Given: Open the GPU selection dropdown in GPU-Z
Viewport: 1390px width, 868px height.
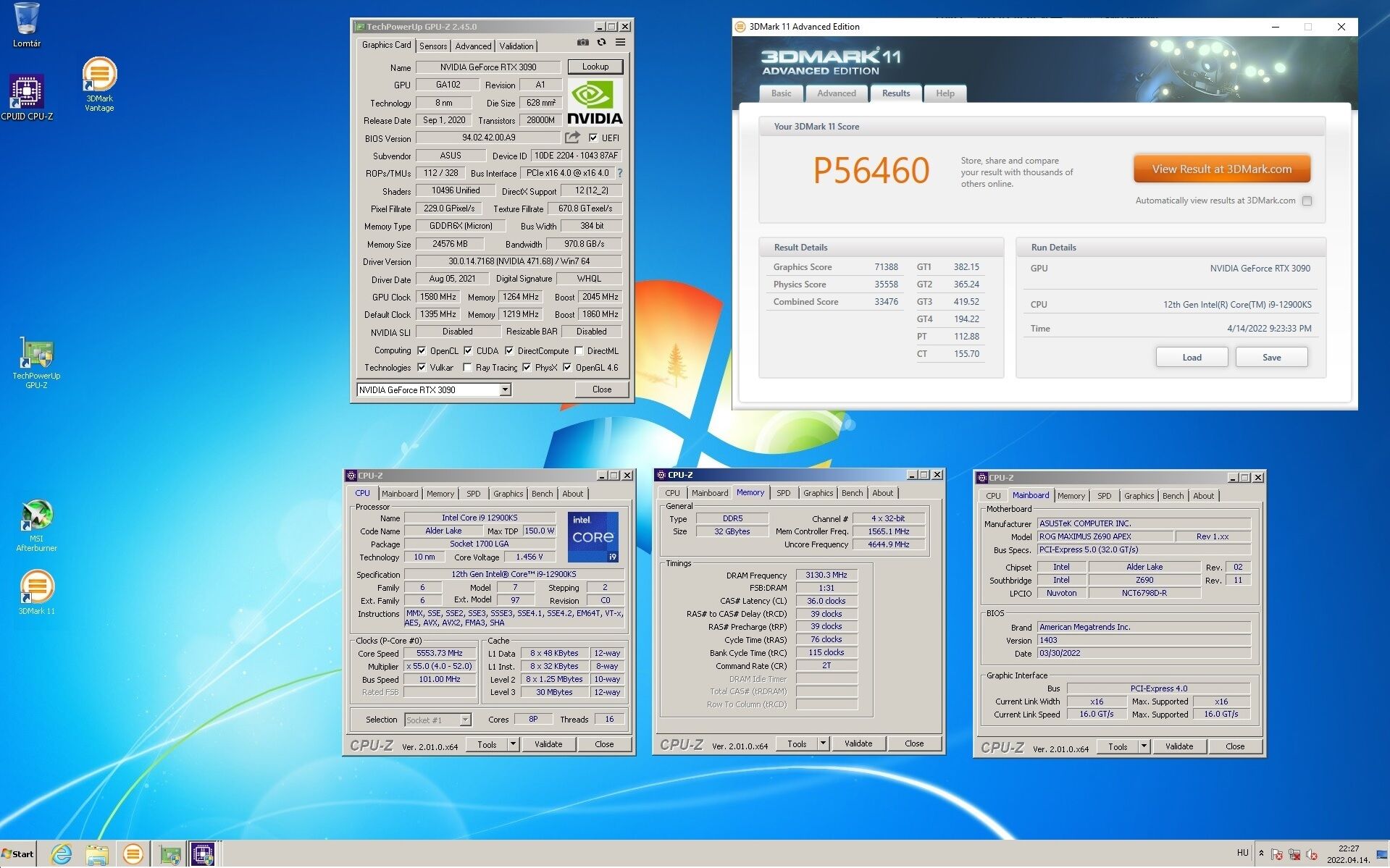Looking at the screenshot, I should point(505,389).
